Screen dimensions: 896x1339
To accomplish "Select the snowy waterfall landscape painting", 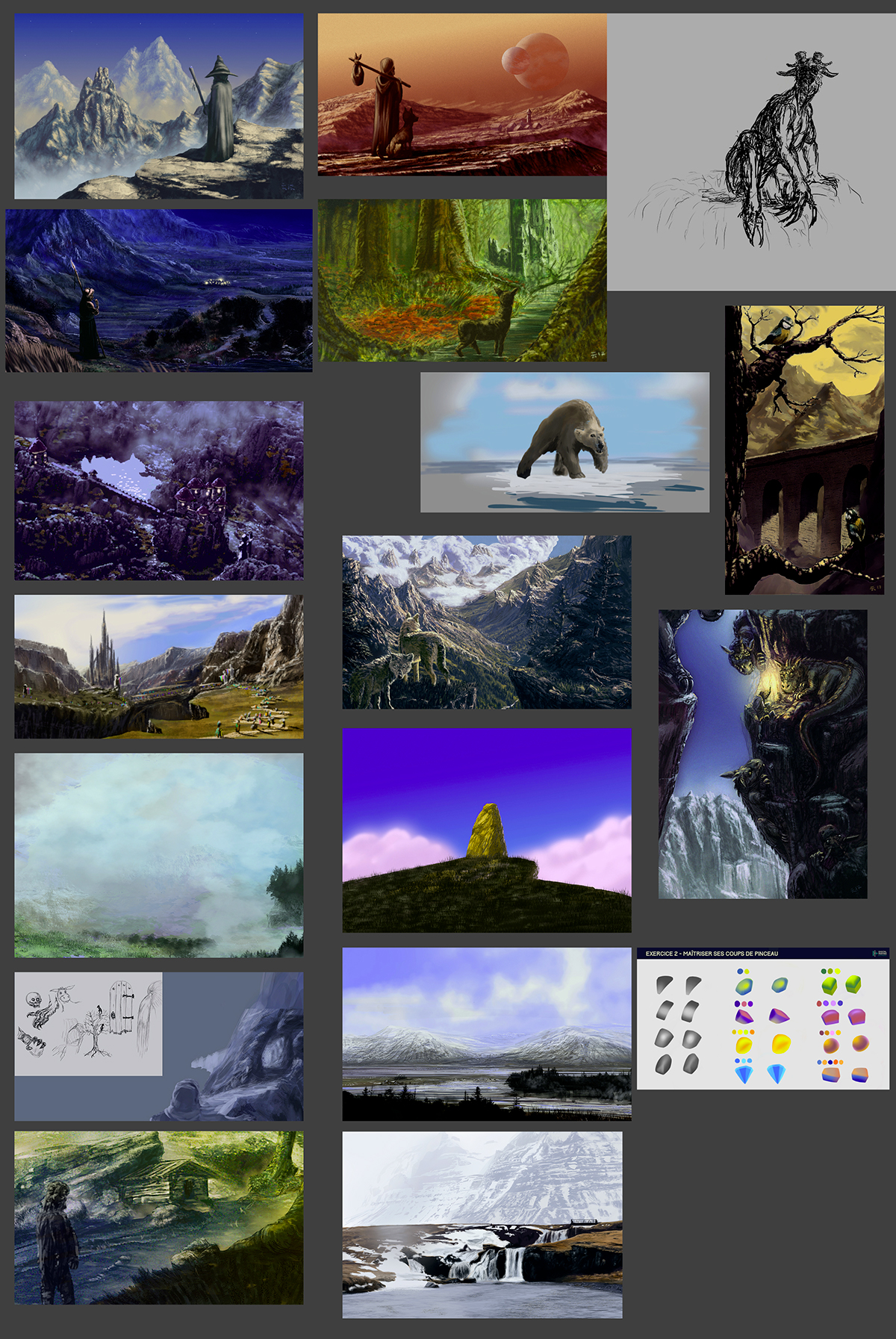I will click(482, 1224).
